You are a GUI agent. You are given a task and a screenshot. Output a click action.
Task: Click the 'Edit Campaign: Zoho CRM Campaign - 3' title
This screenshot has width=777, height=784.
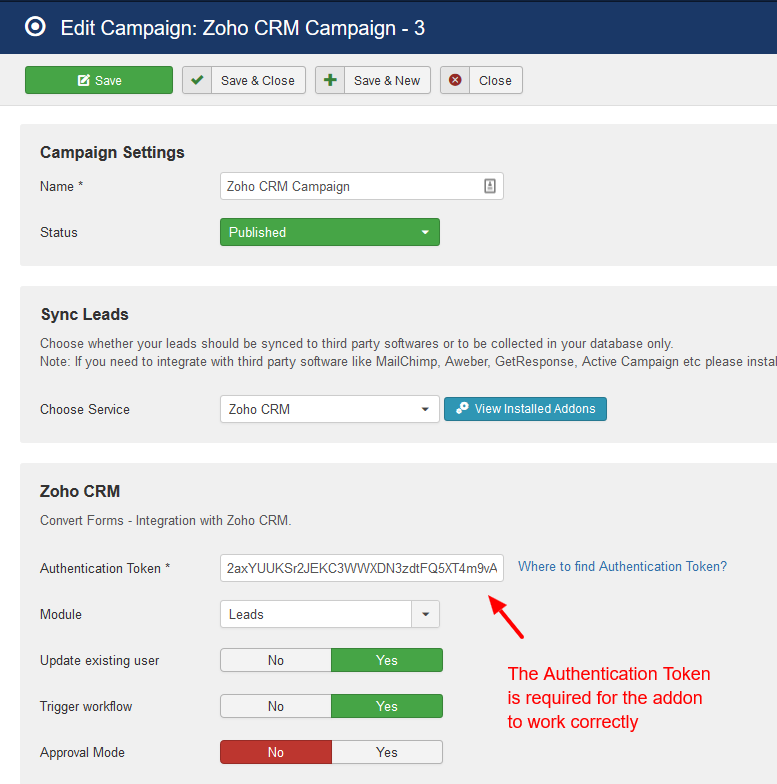pos(242,28)
